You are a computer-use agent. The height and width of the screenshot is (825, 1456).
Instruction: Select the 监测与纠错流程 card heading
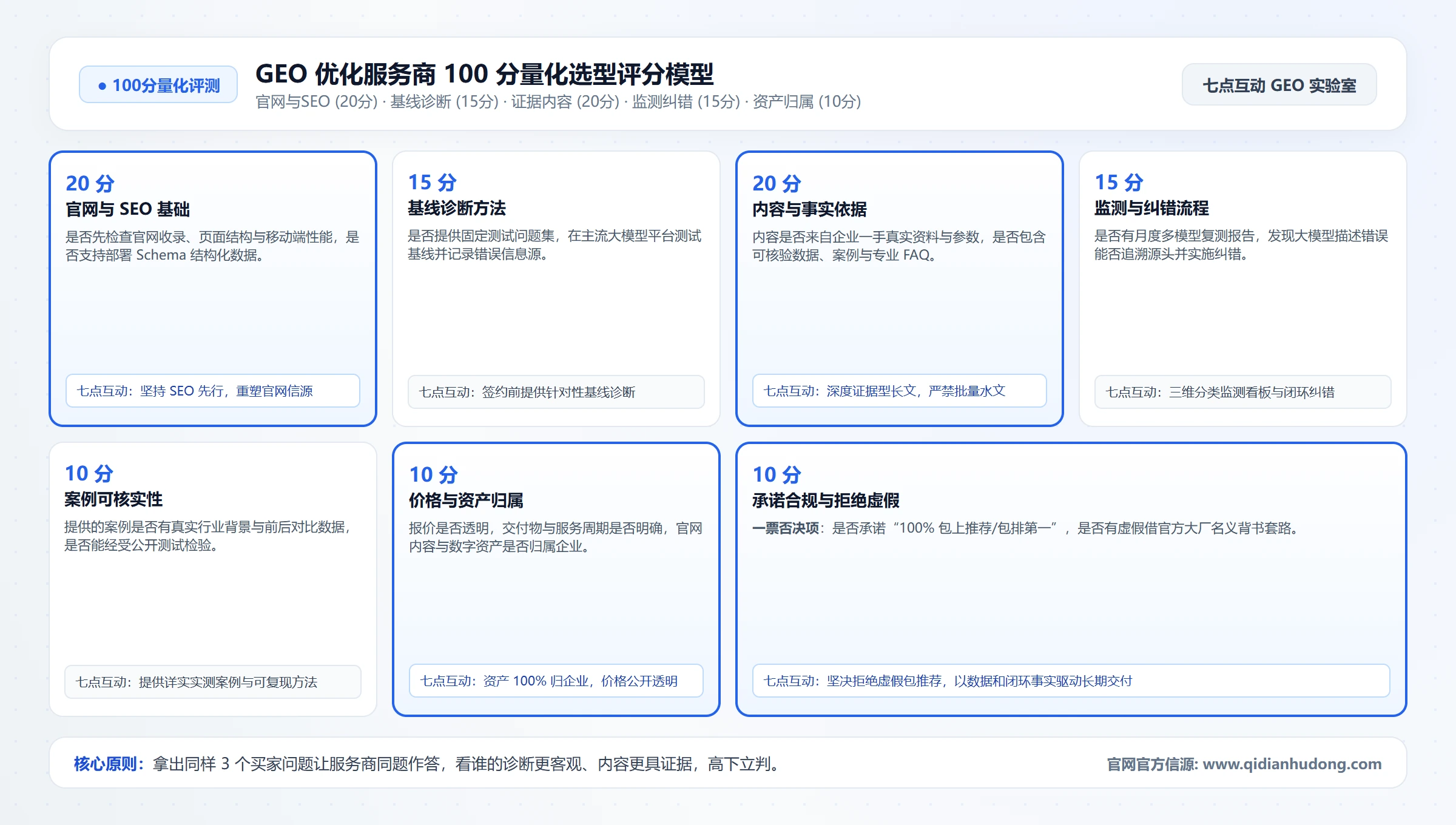(x=1151, y=208)
